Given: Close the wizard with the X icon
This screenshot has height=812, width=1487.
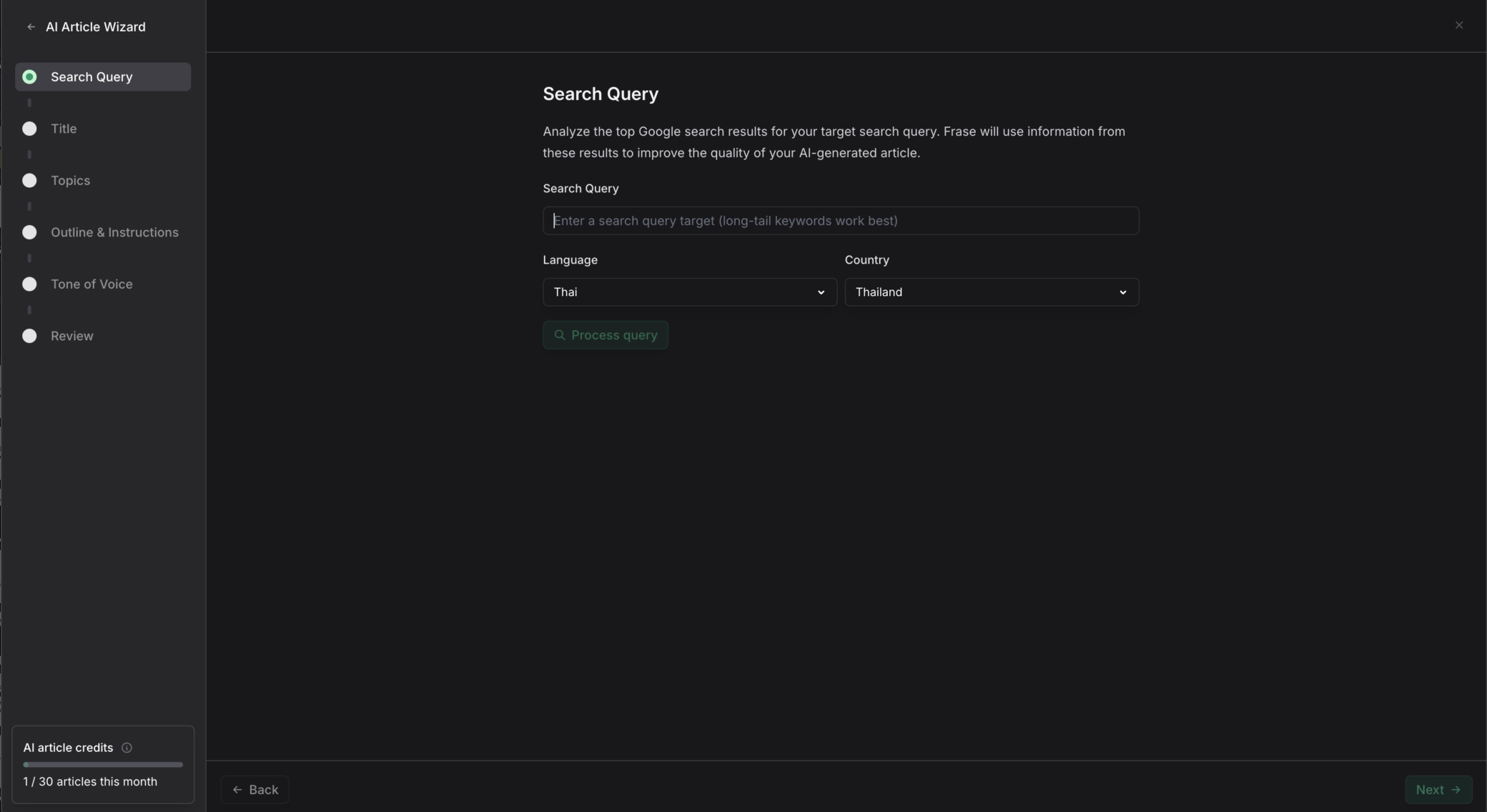Looking at the screenshot, I should [1459, 25].
